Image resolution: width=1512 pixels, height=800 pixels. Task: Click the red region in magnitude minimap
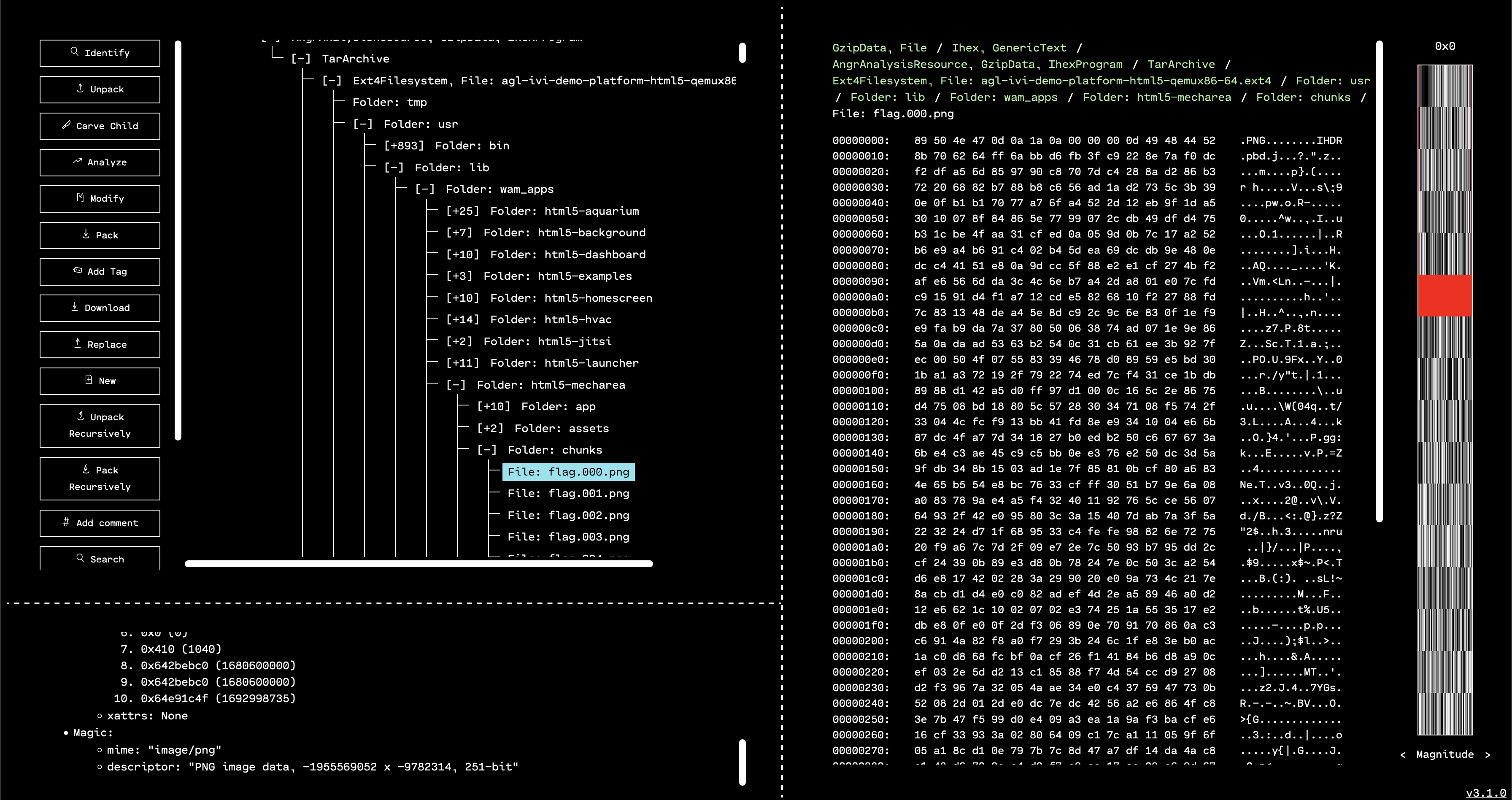click(x=1445, y=295)
